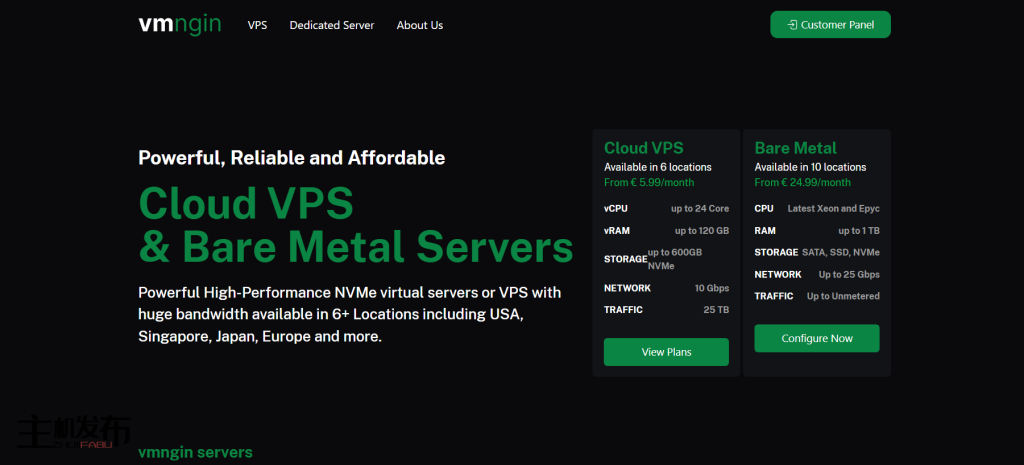Select the vCPU up to 24 Core row
This screenshot has height=465, width=1024.
click(666, 209)
